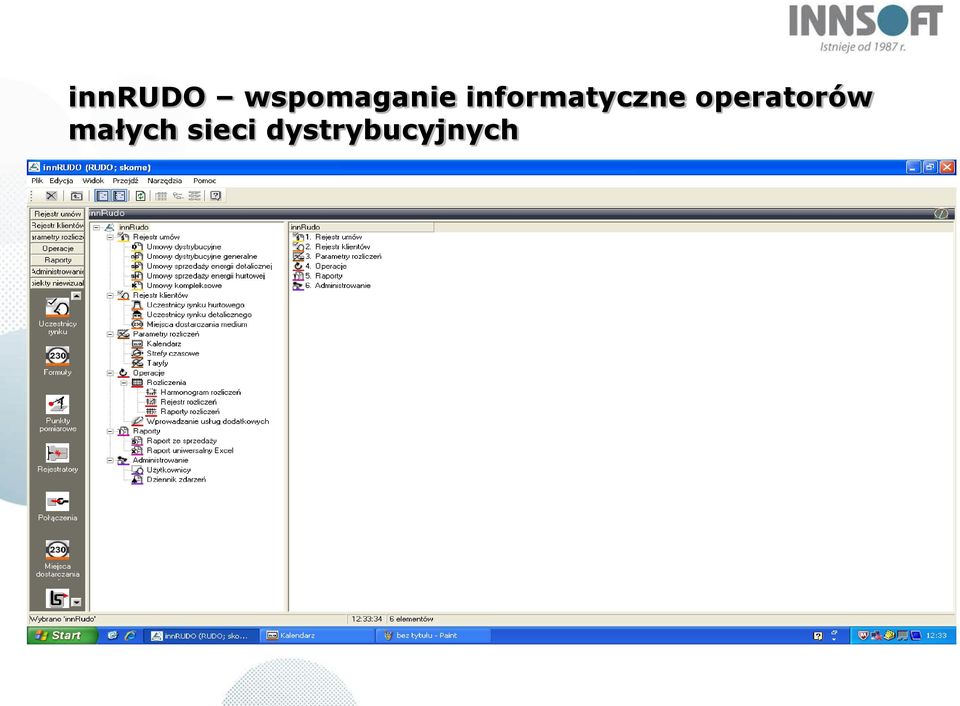Open the Połączenia sidebar icon
960x706 pixels.
(x=58, y=506)
